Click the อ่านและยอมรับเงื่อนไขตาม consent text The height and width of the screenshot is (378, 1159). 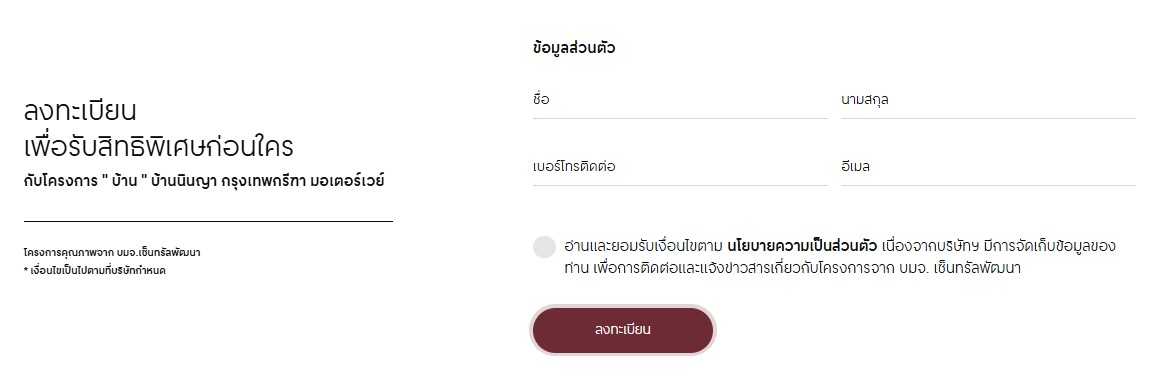click(643, 246)
